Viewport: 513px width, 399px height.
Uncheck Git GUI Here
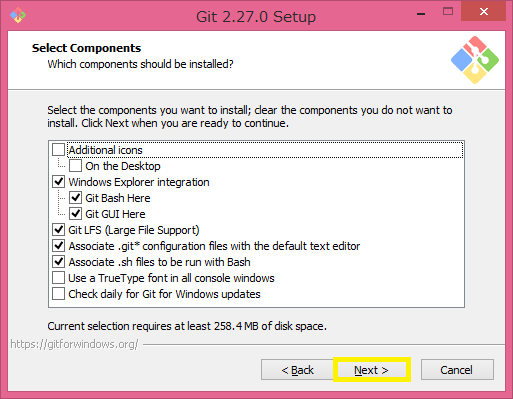point(75,214)
